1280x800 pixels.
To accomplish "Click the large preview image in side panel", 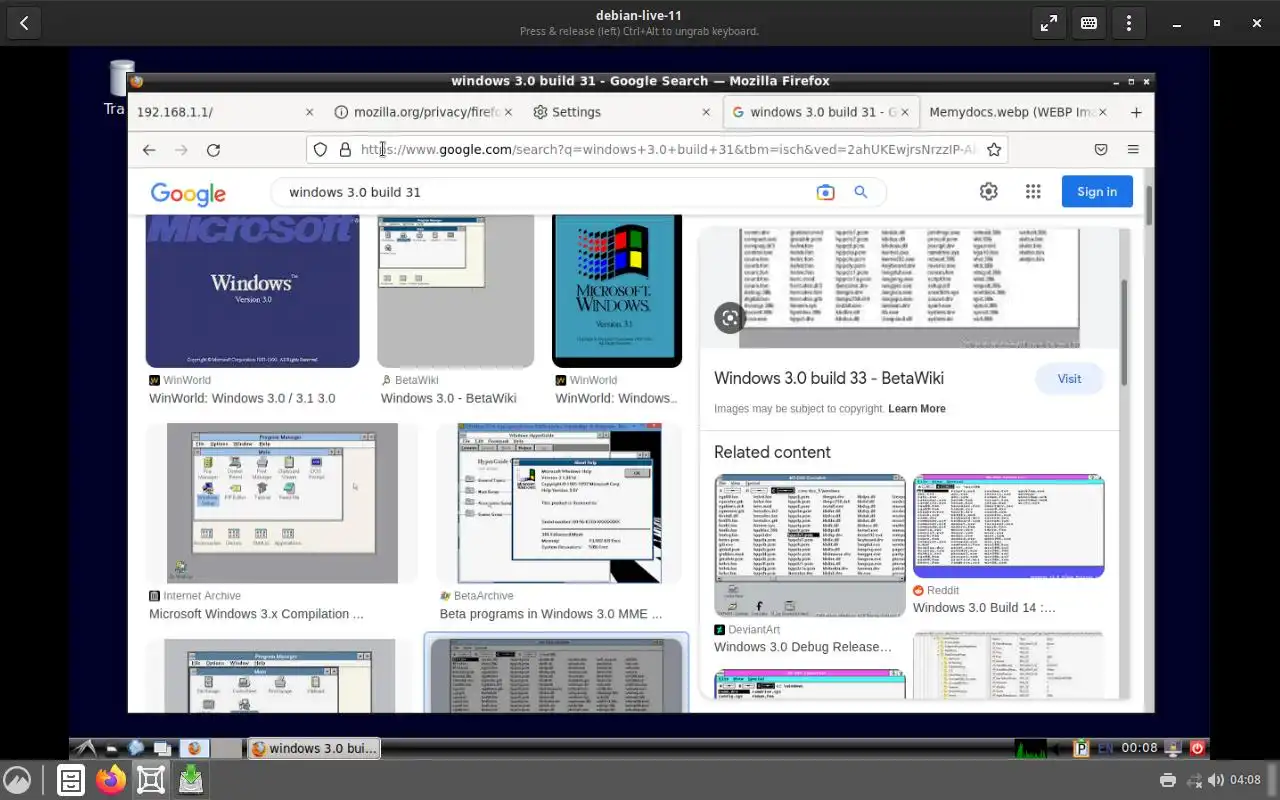I will tap(909, 288).
